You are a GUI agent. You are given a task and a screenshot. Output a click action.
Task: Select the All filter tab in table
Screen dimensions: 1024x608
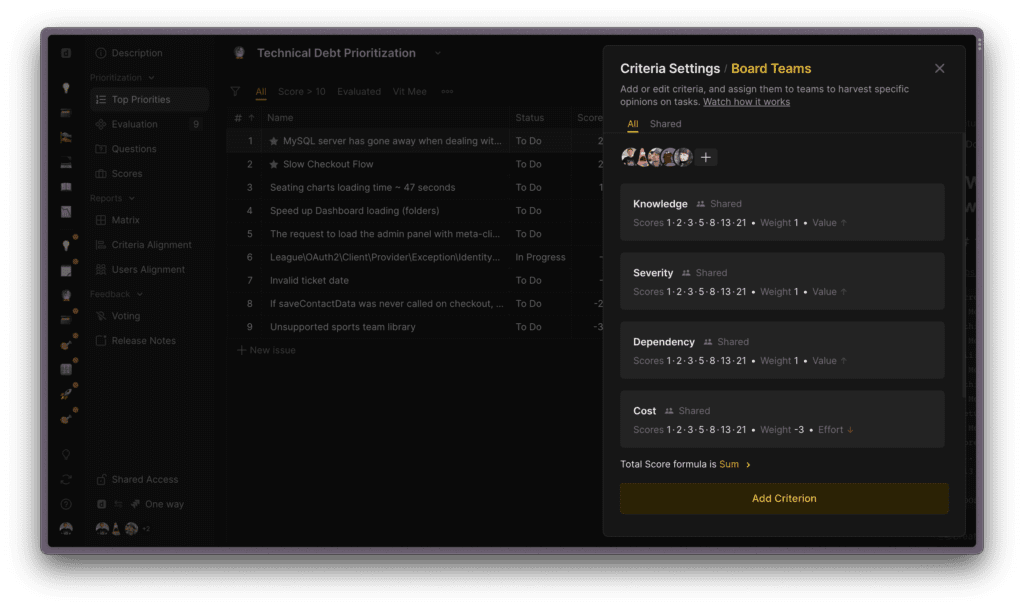pos(261,91)
